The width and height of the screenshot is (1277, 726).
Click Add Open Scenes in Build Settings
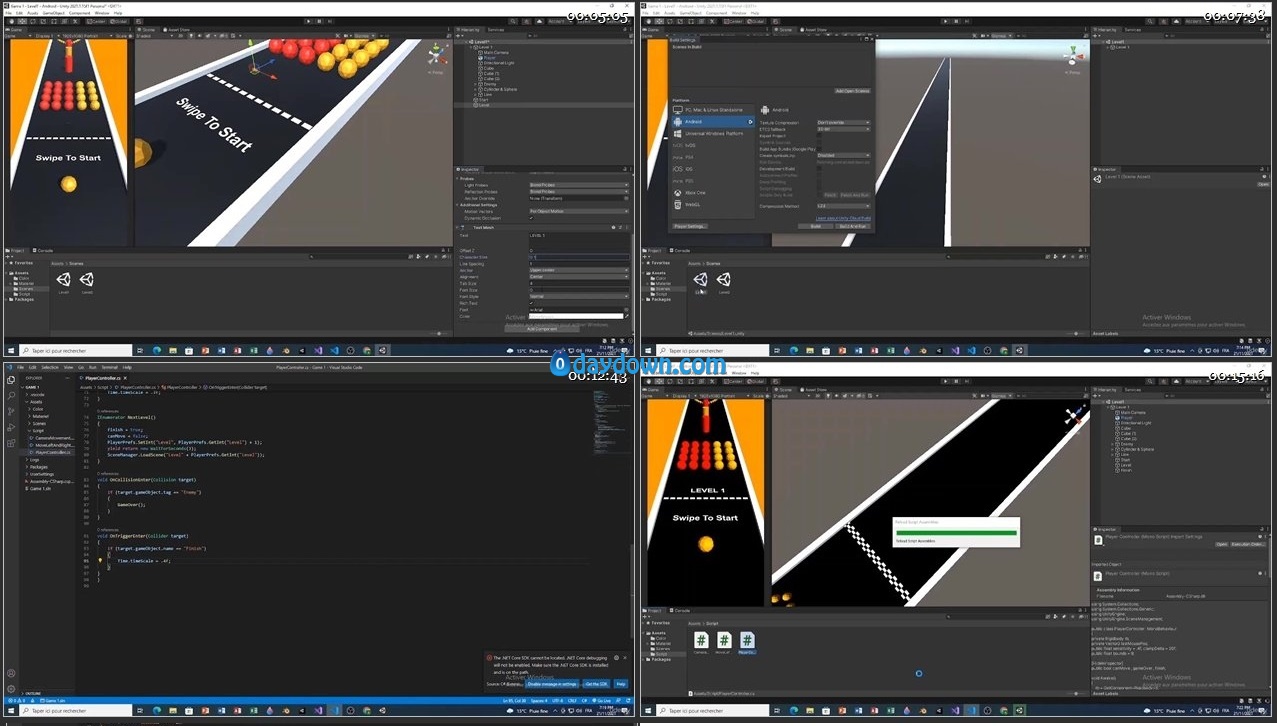(x=852, y=91)
